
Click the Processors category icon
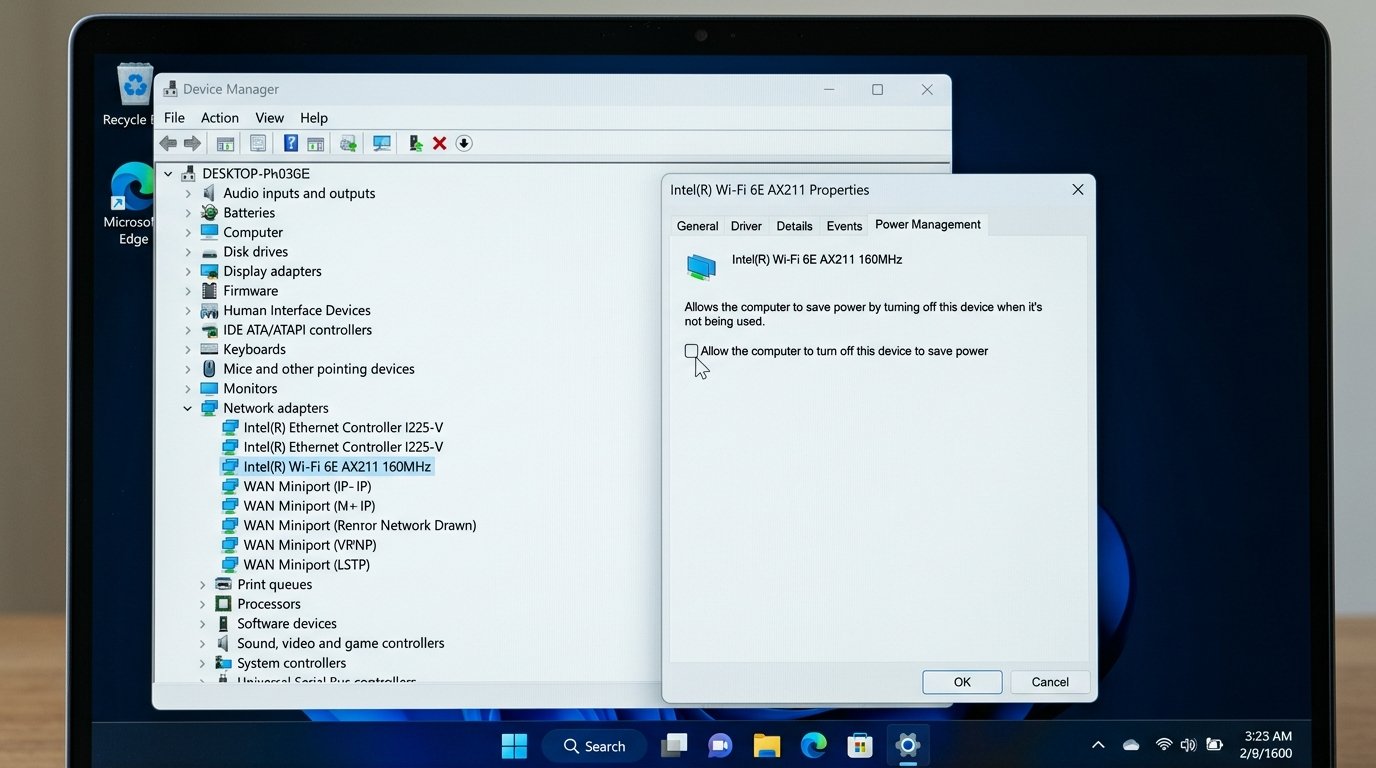[223, 604]
